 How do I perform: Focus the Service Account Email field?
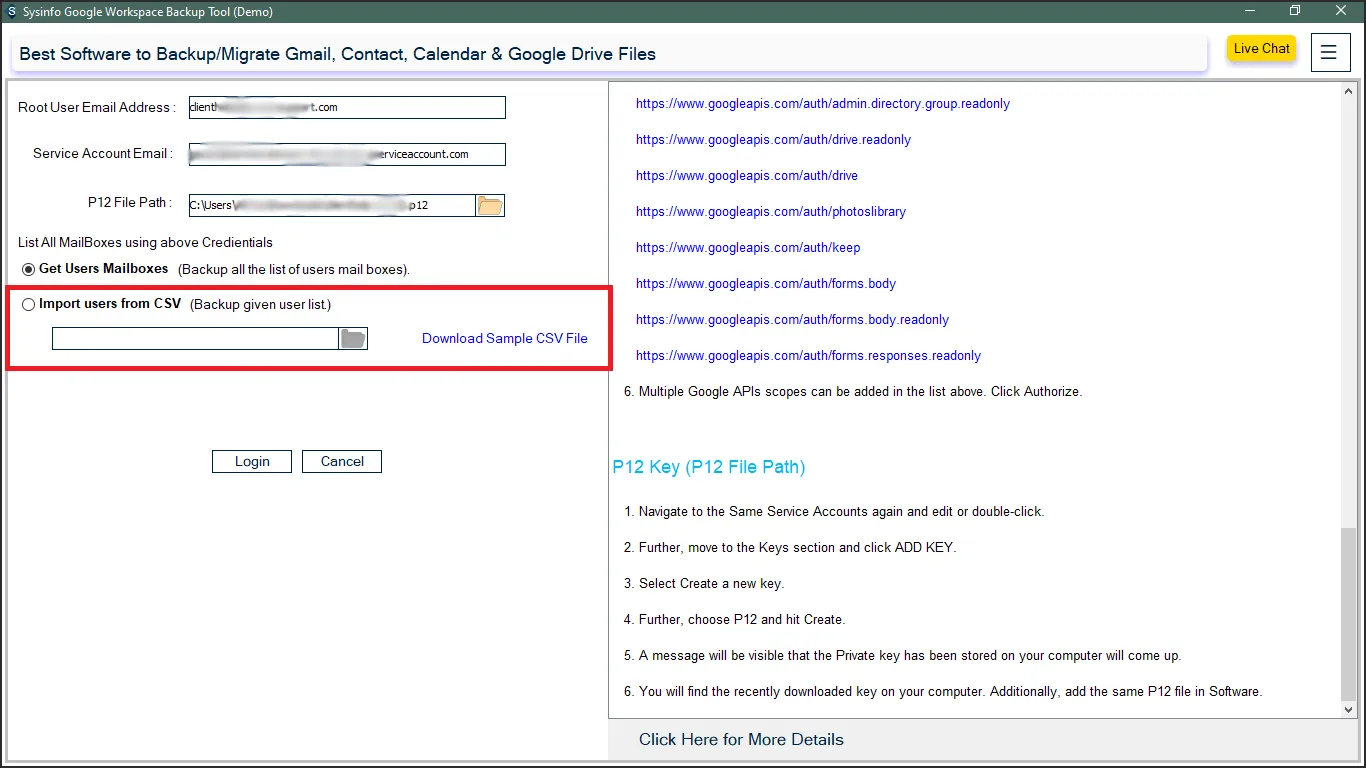(347, 154)
